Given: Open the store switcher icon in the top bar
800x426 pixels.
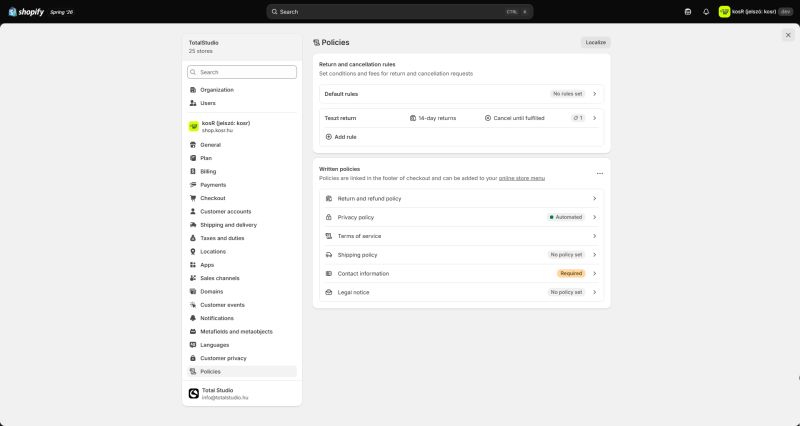Looking at the screenshot, I should coord(688,12).
